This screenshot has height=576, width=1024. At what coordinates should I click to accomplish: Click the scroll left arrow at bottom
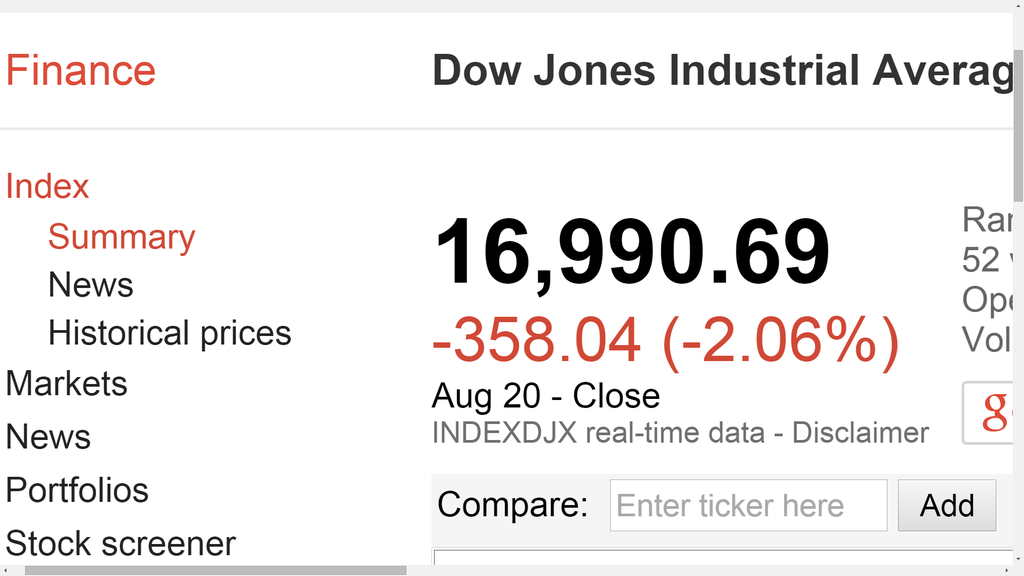5,570
